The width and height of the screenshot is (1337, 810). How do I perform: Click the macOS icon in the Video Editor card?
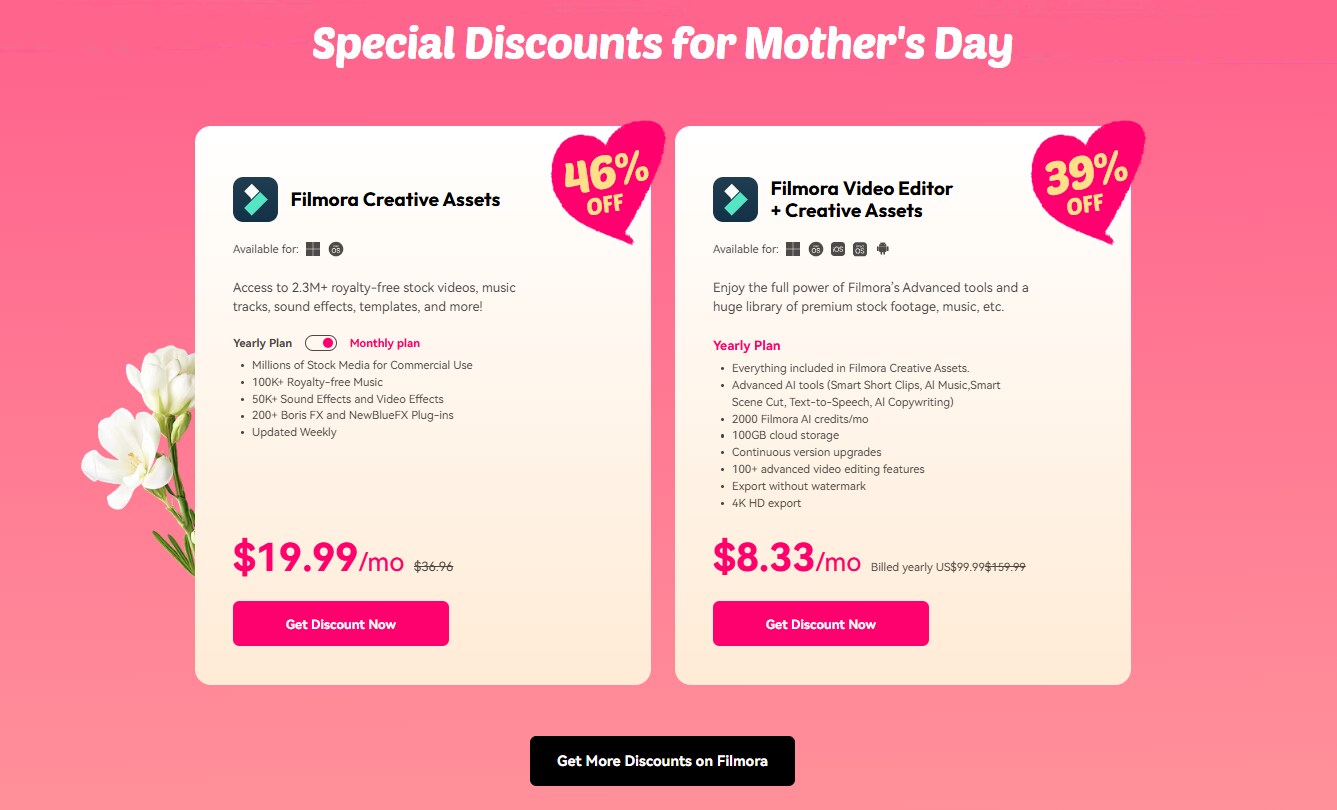[x=816, y=249]
